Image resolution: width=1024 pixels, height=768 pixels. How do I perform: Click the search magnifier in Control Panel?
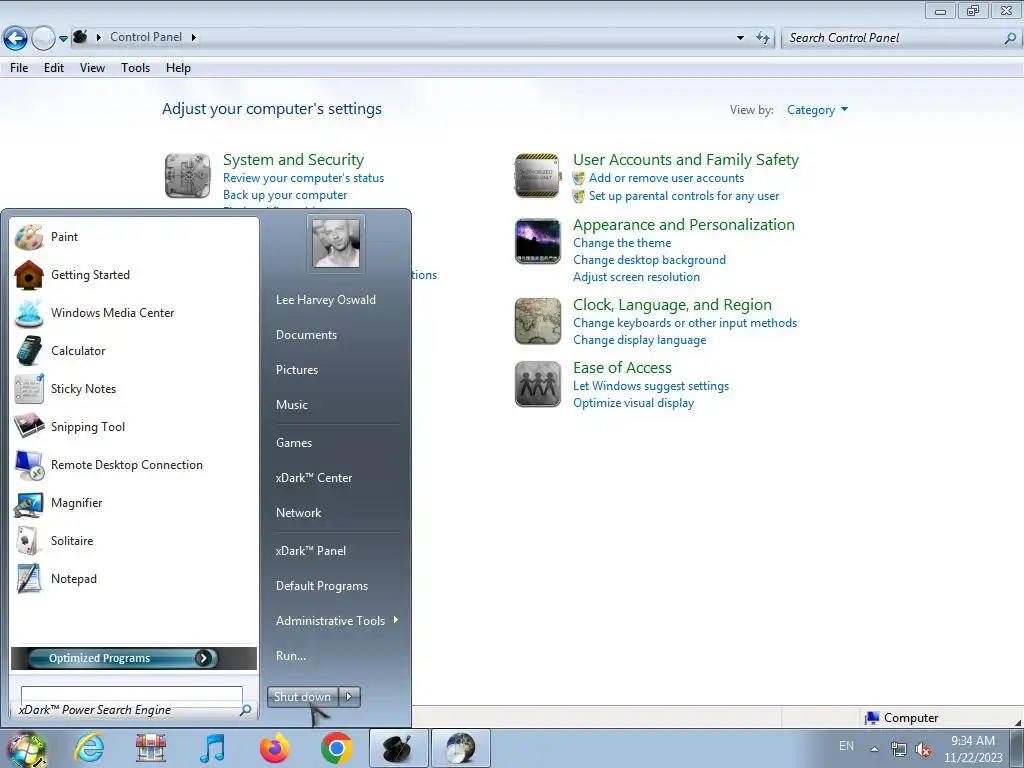coord(1010,39)
